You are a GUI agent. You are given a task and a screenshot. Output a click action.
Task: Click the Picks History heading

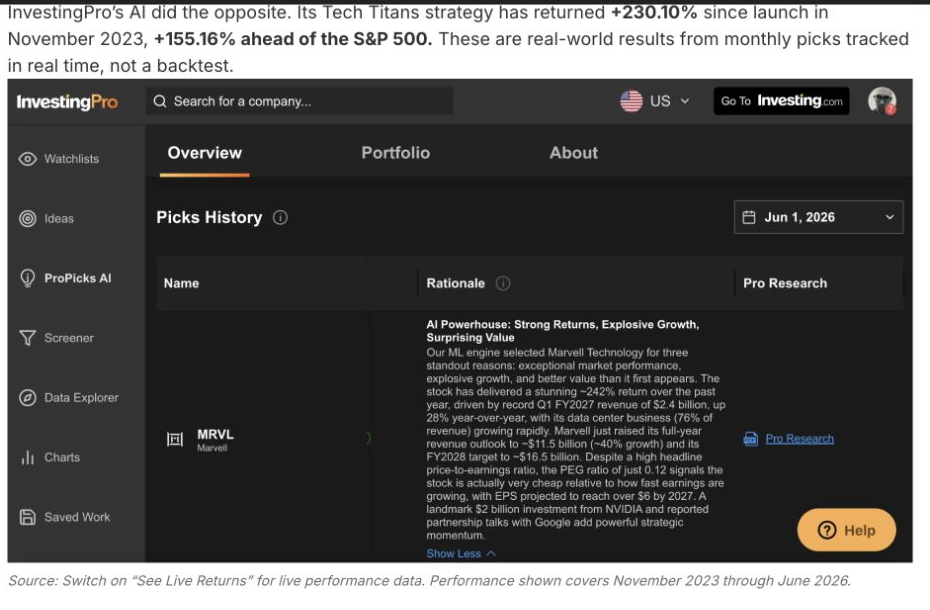click(209, 218)
